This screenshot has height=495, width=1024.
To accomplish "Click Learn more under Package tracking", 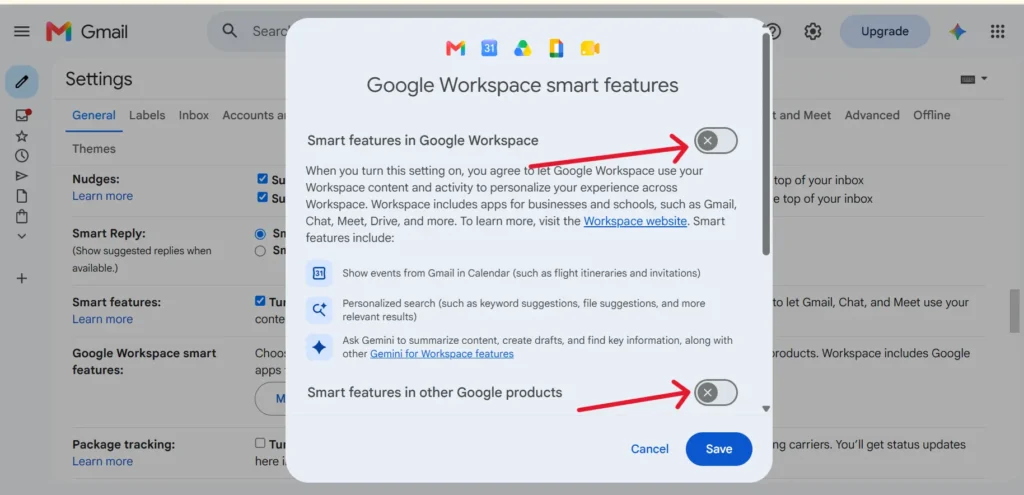I will 102,461.
